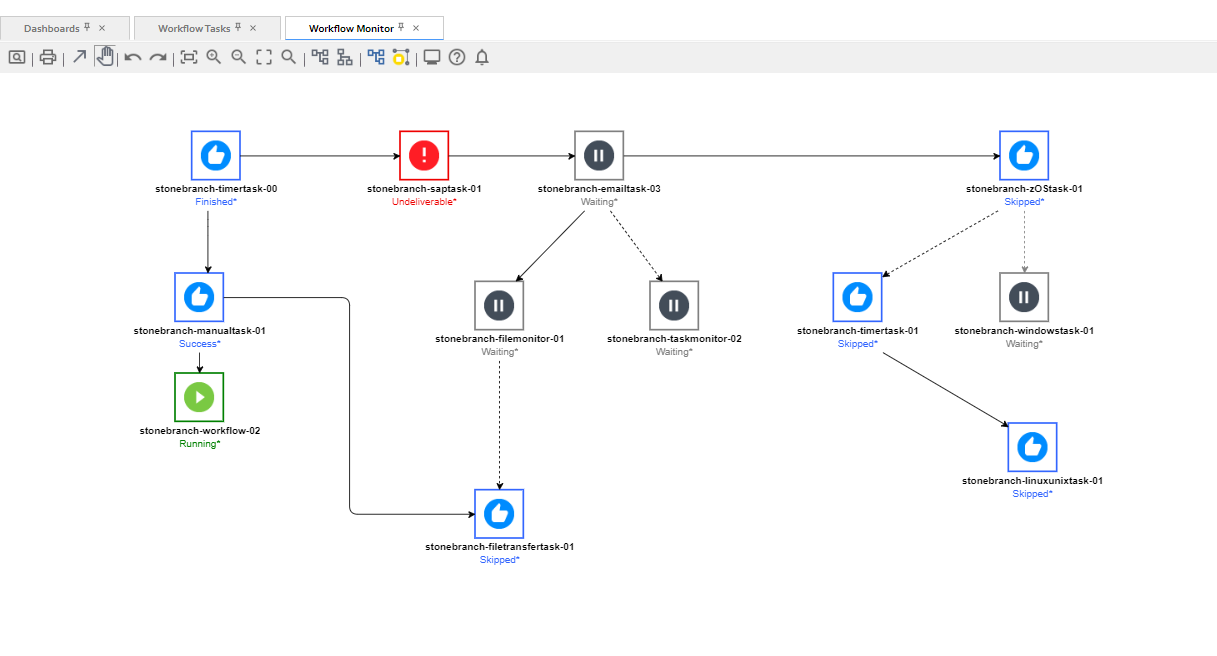Click the Undo arrow icon
The height and width of the screenshot is (656, 1217).
click(x=132, y=58)
